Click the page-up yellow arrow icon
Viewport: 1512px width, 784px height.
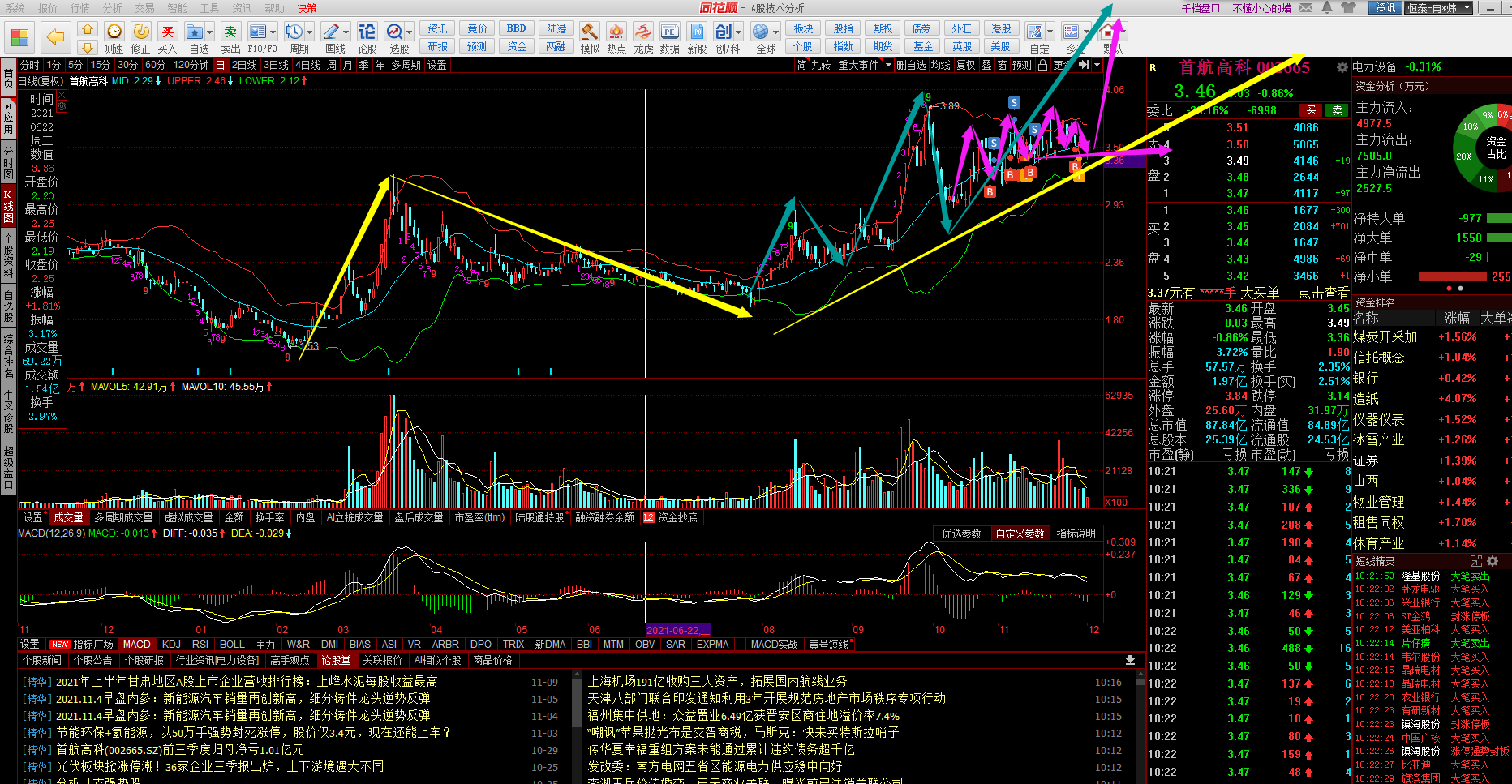(88, 29)
